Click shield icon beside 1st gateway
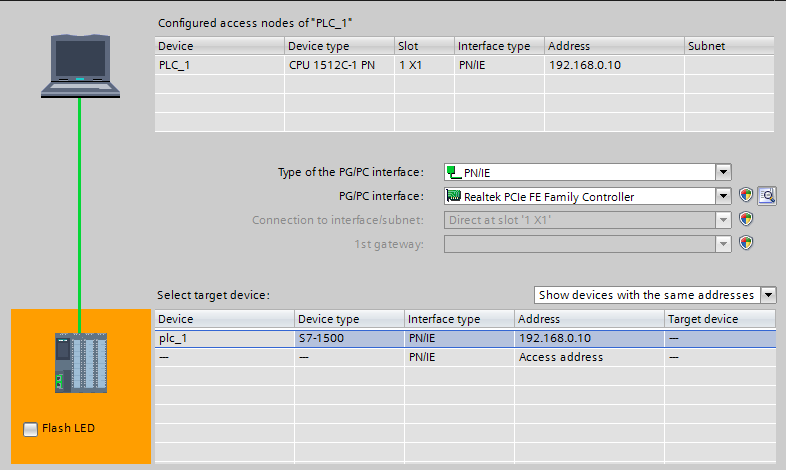This screenshot has width=786, height=470. [745, 242]
